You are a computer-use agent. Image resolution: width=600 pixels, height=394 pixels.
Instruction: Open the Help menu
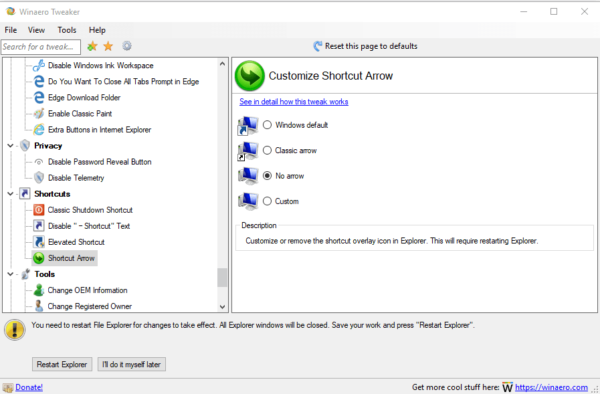pos(97,30)
